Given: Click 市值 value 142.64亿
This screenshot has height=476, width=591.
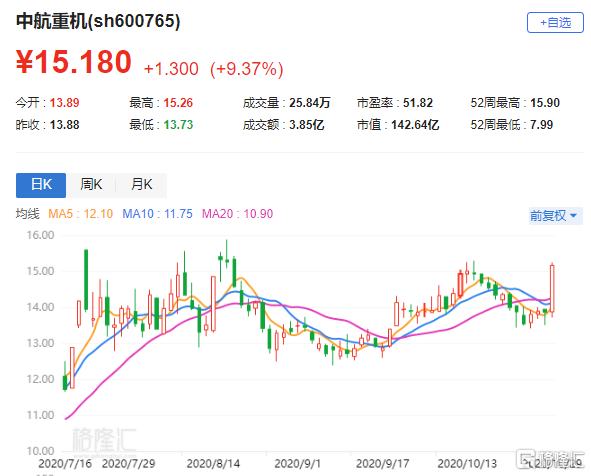Looking at the screenshot, I should click(x=415, y=125).
